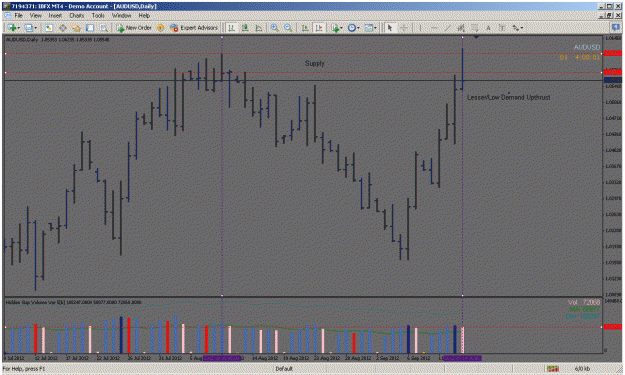
Task: Open the Arrows objects tool
Action: tap(515, 28)
